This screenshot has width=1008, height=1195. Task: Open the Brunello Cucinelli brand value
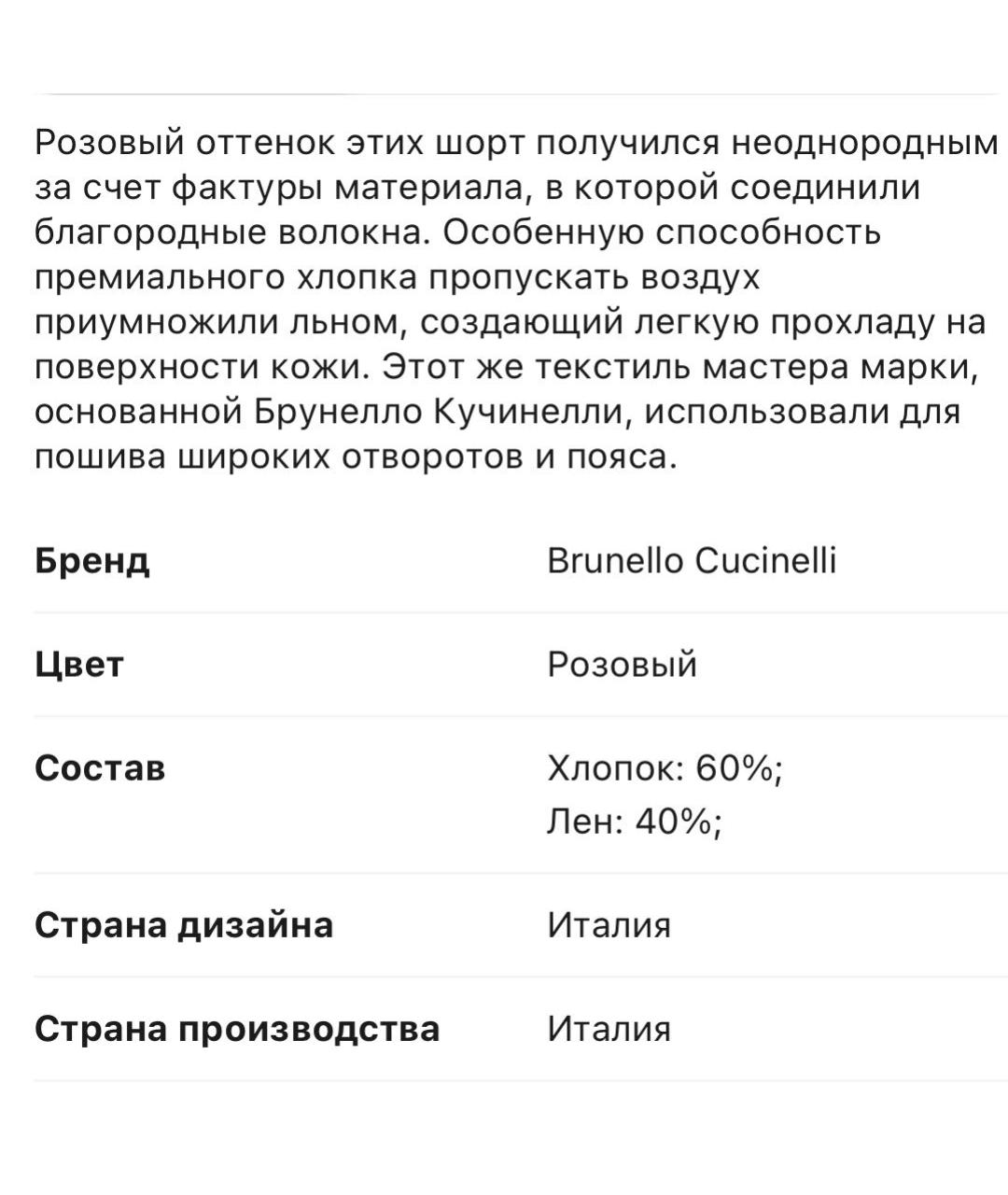692,561
